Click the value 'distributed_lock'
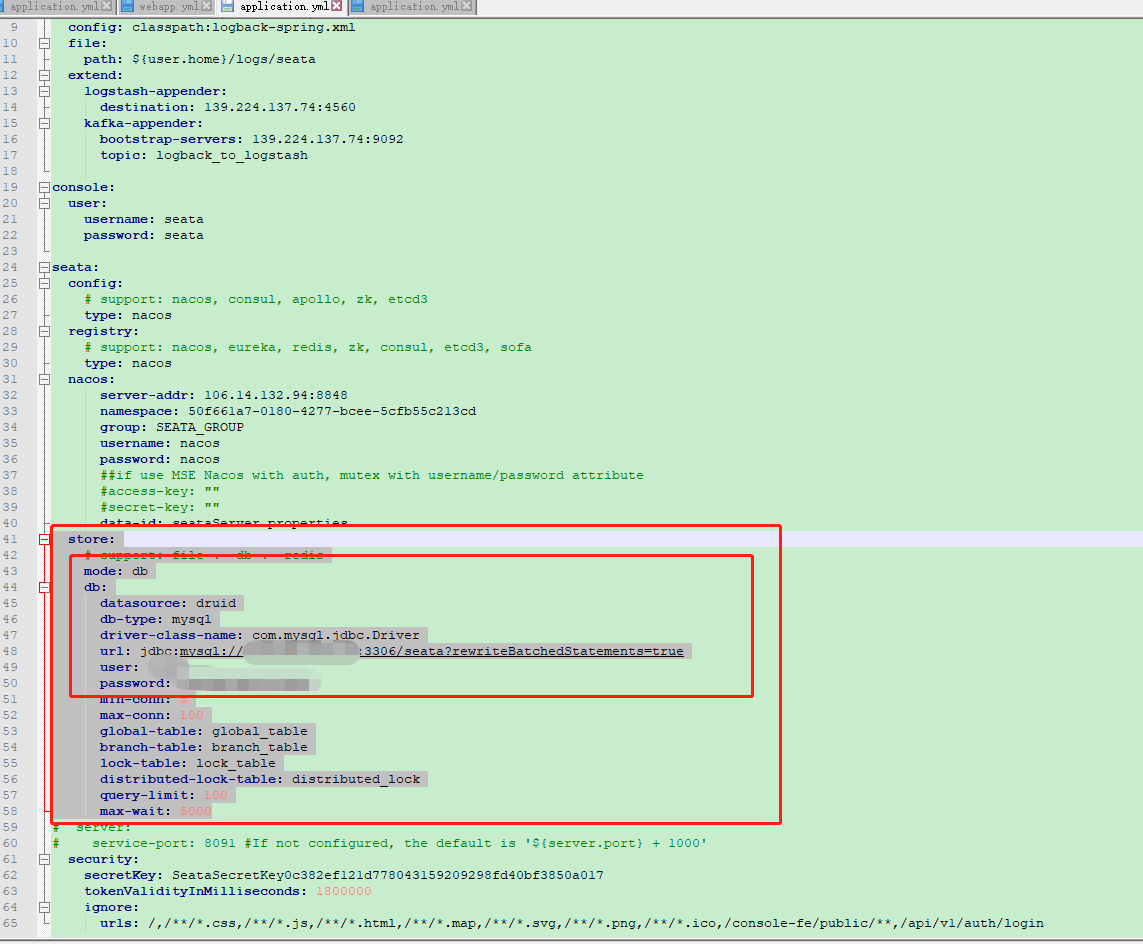 tap(356, 779)
